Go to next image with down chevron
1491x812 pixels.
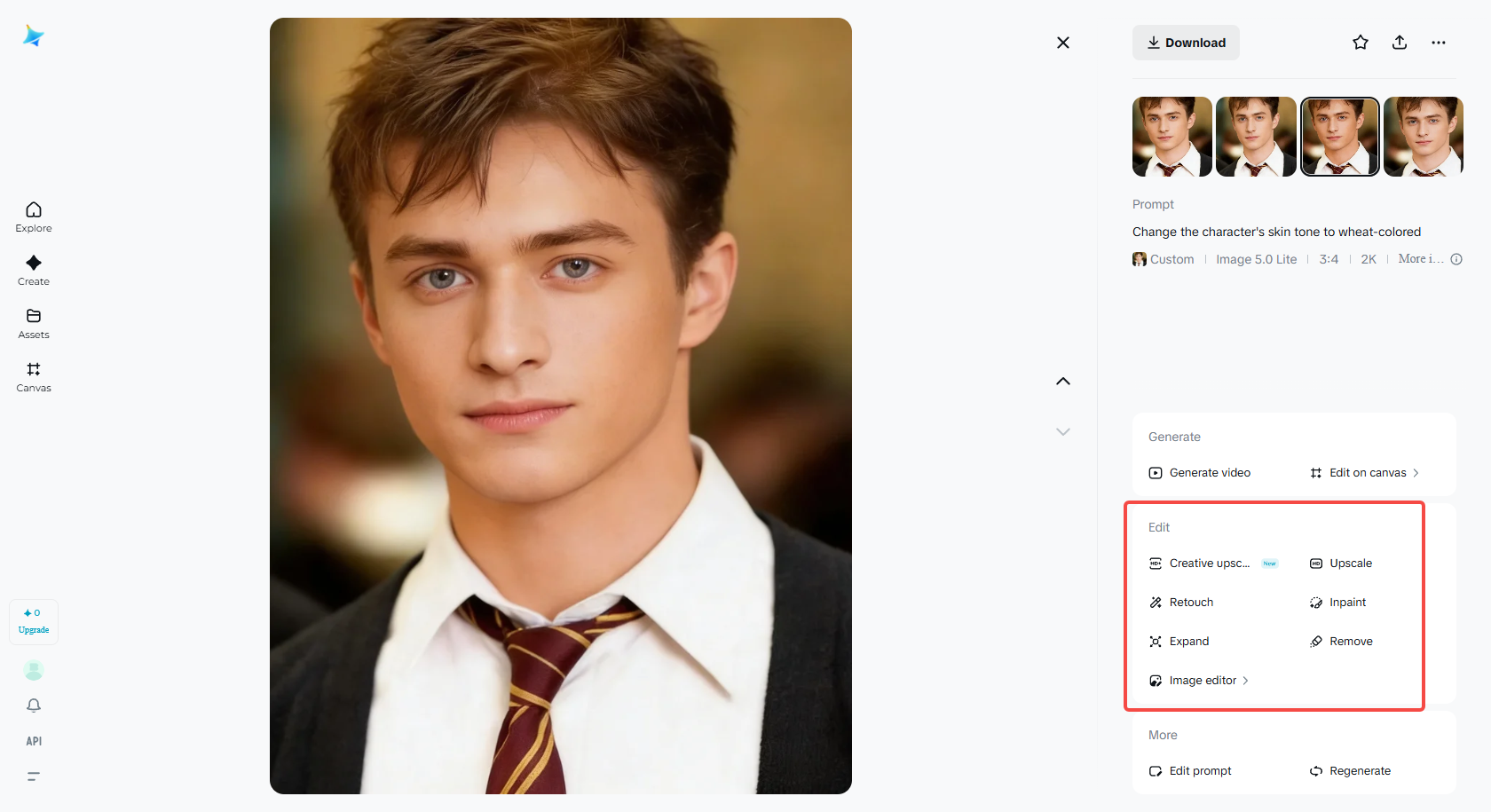1063,432
